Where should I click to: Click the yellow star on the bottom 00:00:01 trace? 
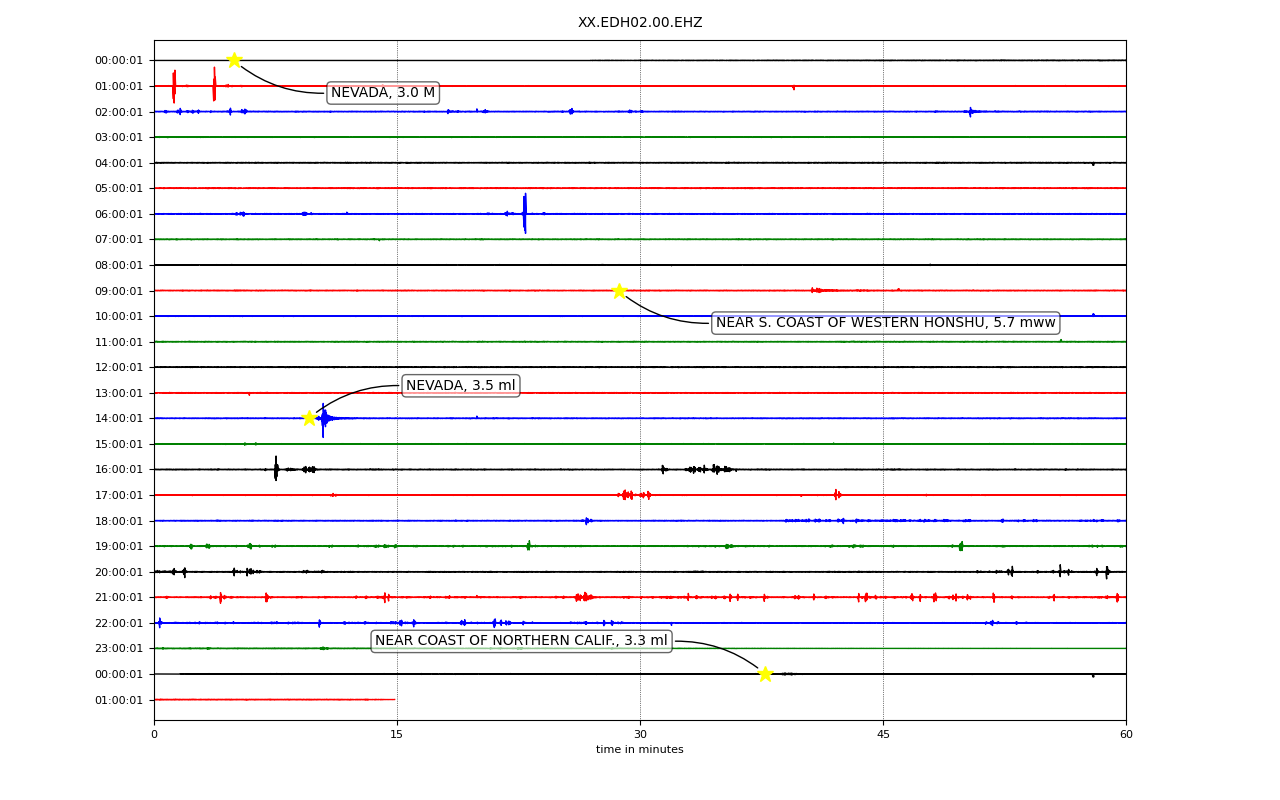coord(765,674)
